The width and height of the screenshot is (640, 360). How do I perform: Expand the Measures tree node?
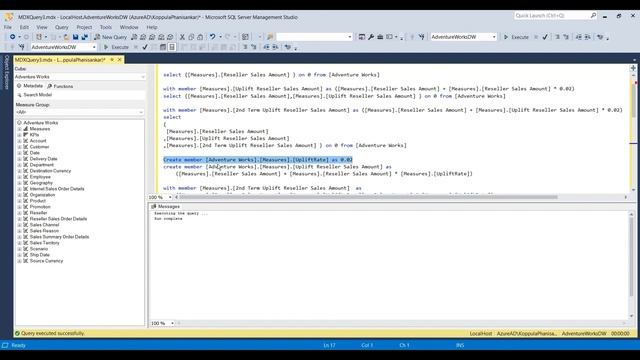tap(19, 129)
